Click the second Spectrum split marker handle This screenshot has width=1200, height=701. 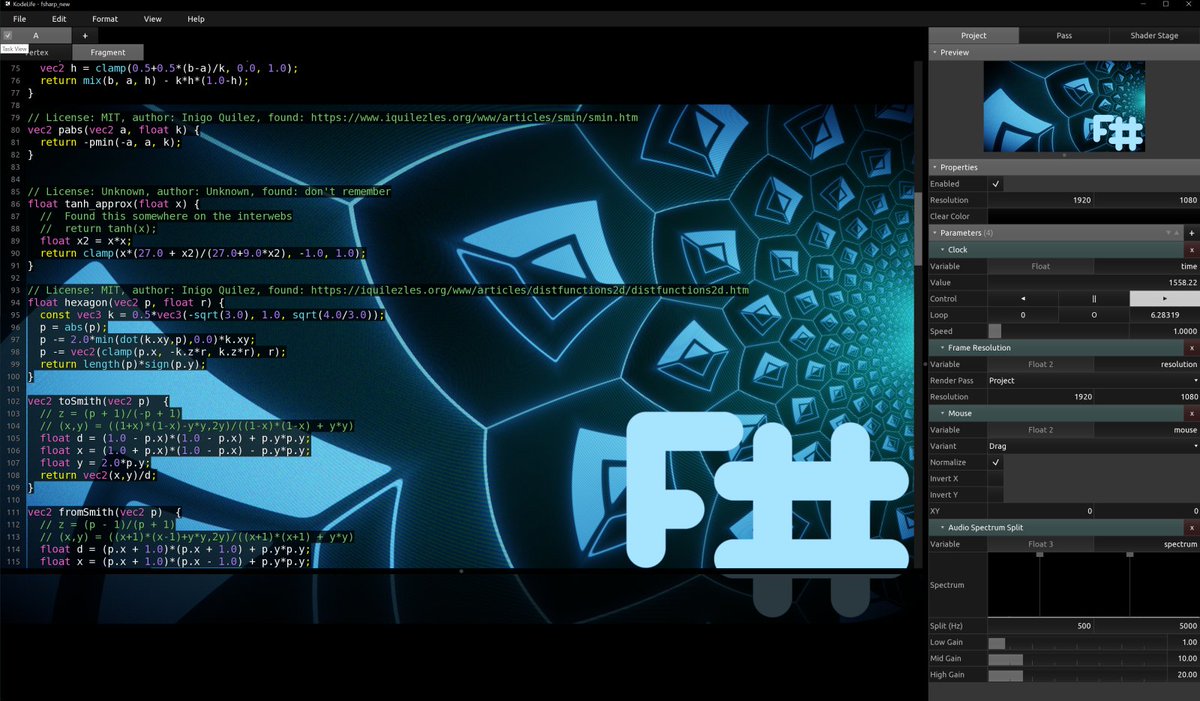(x=1130, y=555)
